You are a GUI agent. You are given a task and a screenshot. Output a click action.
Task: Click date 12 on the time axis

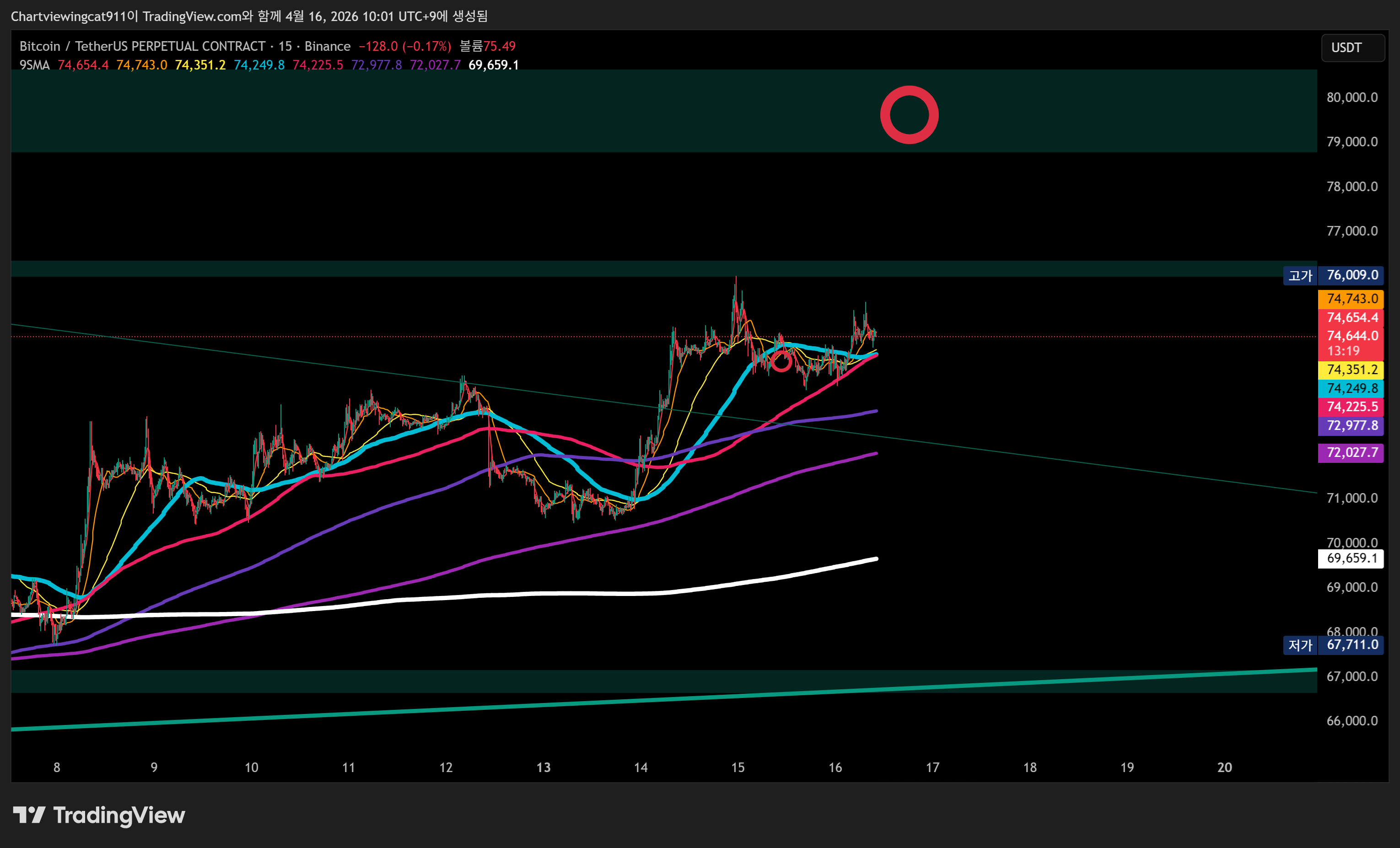446,768
